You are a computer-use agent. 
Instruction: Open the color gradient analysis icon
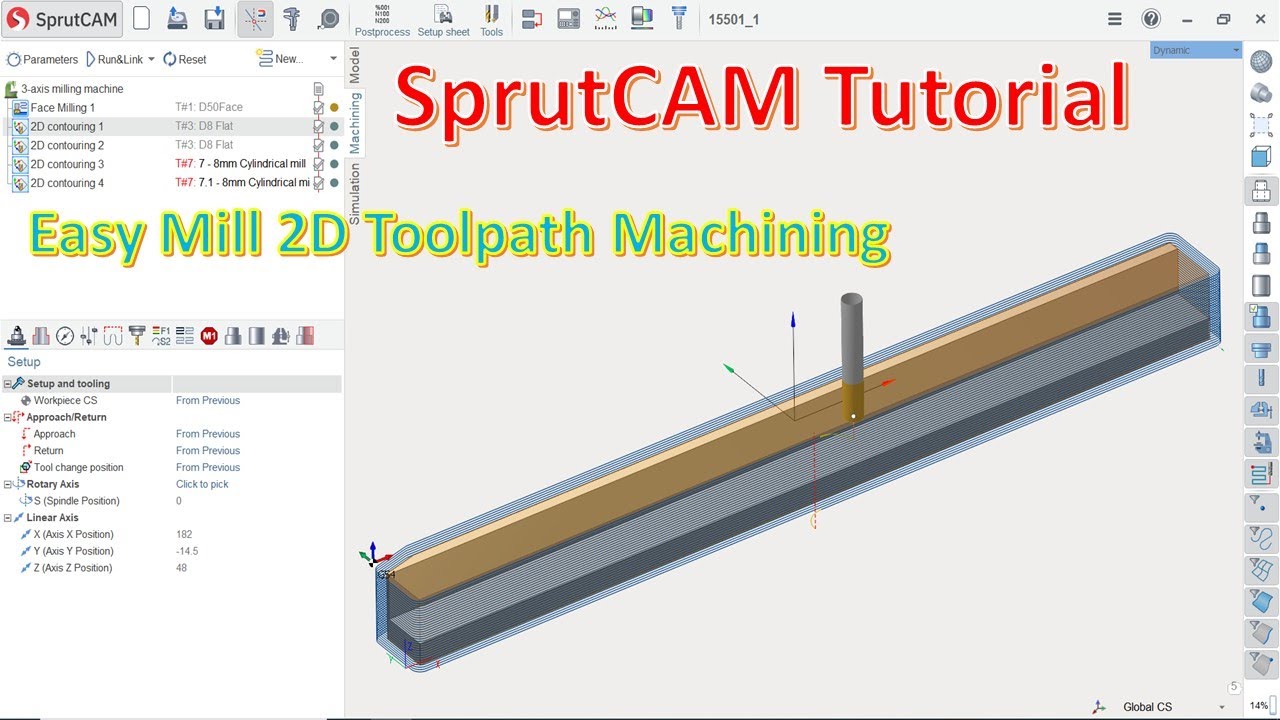point(642,18)
